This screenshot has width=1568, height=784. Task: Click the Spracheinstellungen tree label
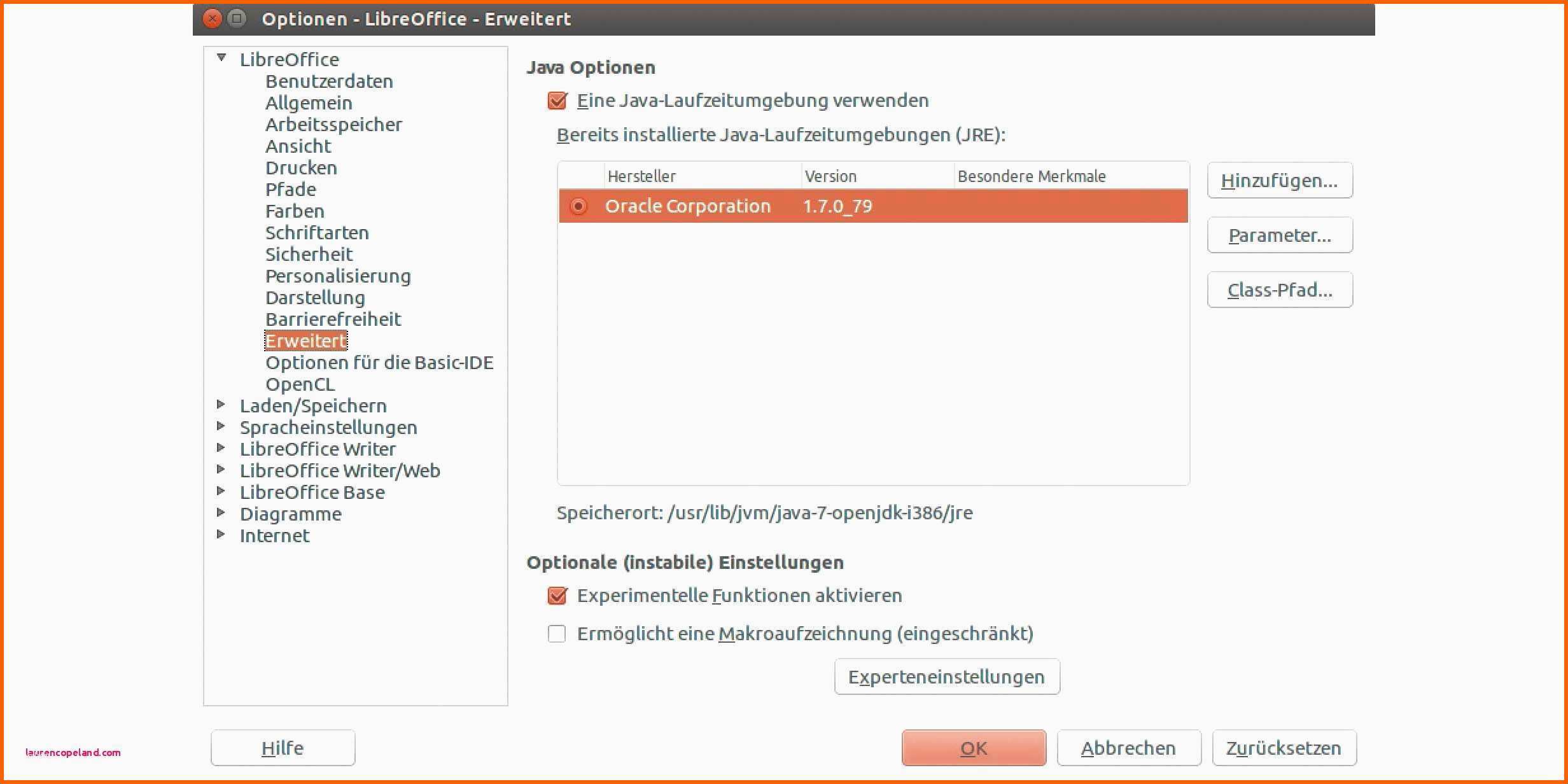(328, 428)
